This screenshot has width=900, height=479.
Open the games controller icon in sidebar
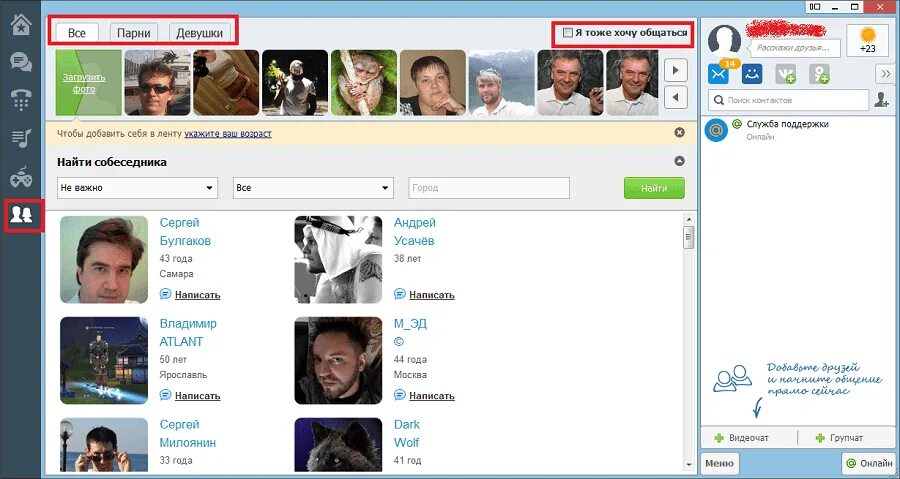(x=21, y=178)
